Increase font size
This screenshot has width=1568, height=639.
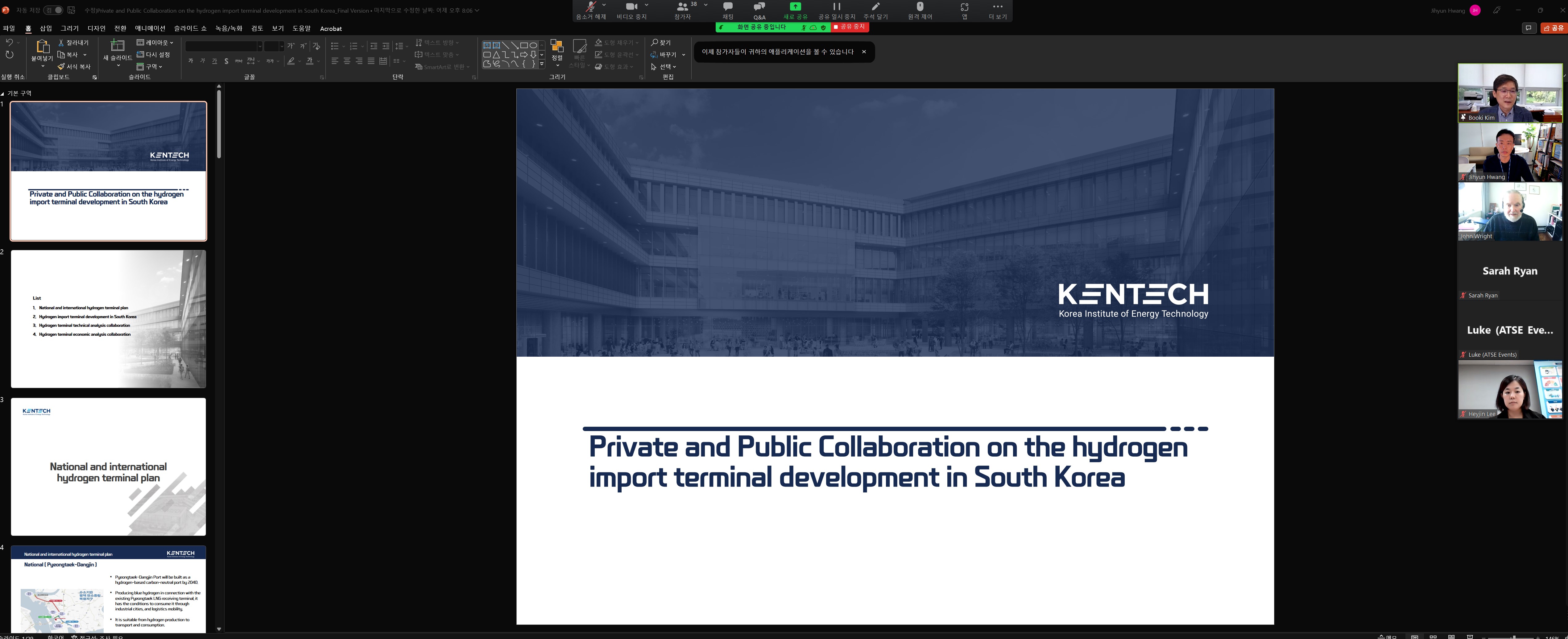click(291, 46)
